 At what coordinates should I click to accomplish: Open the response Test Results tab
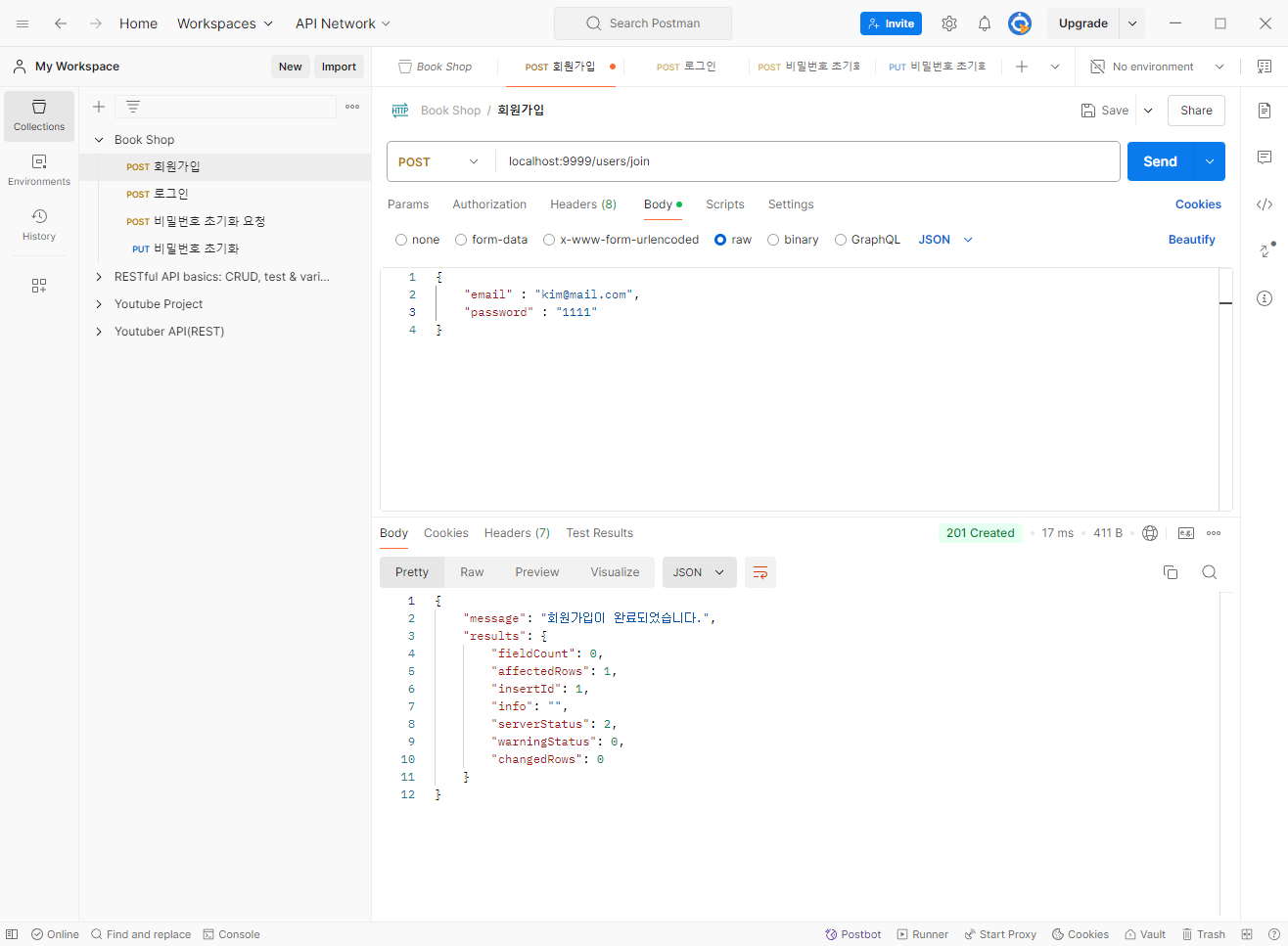[x=600, y=533]
